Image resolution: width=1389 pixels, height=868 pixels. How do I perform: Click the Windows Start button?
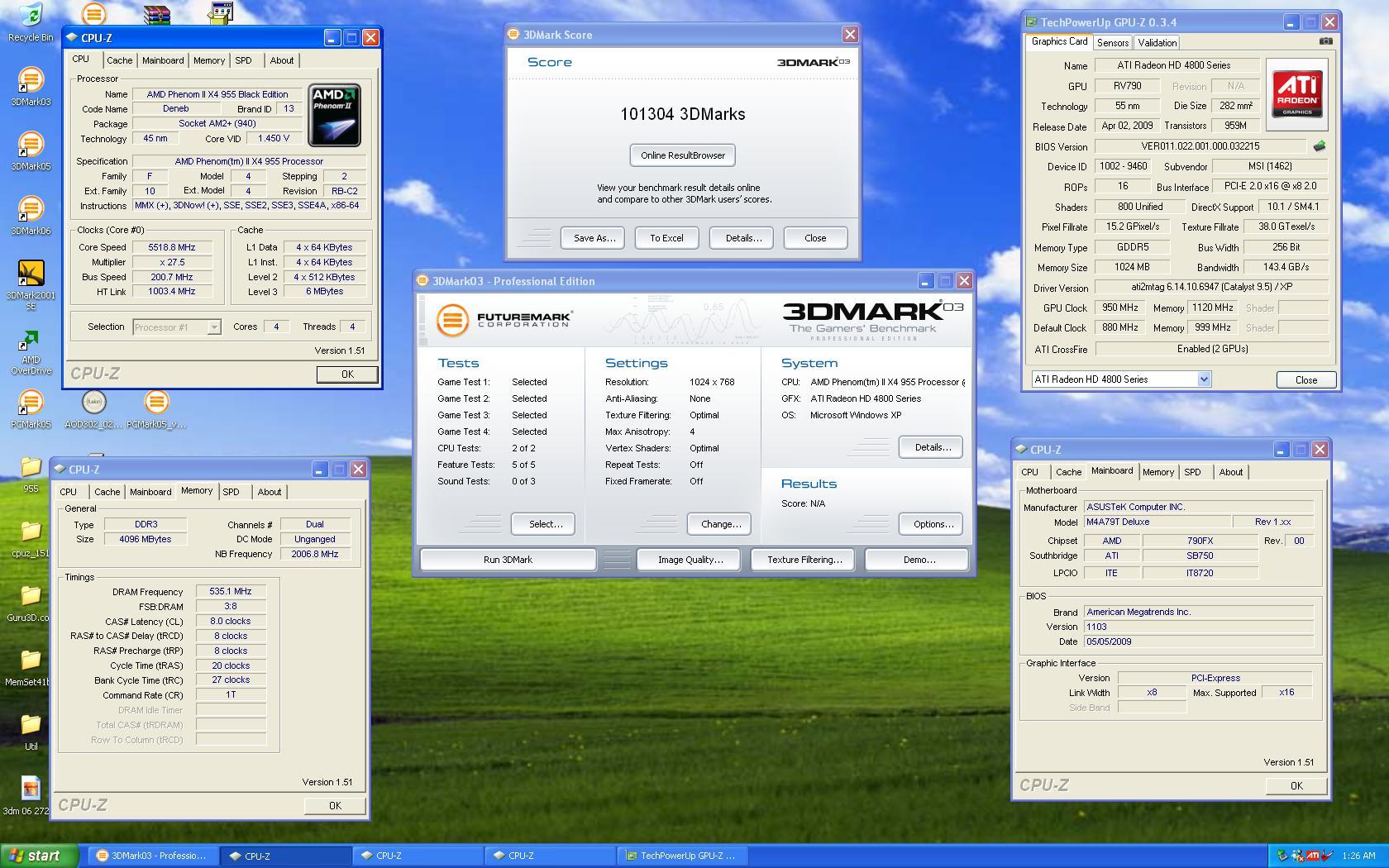[41, 856]
